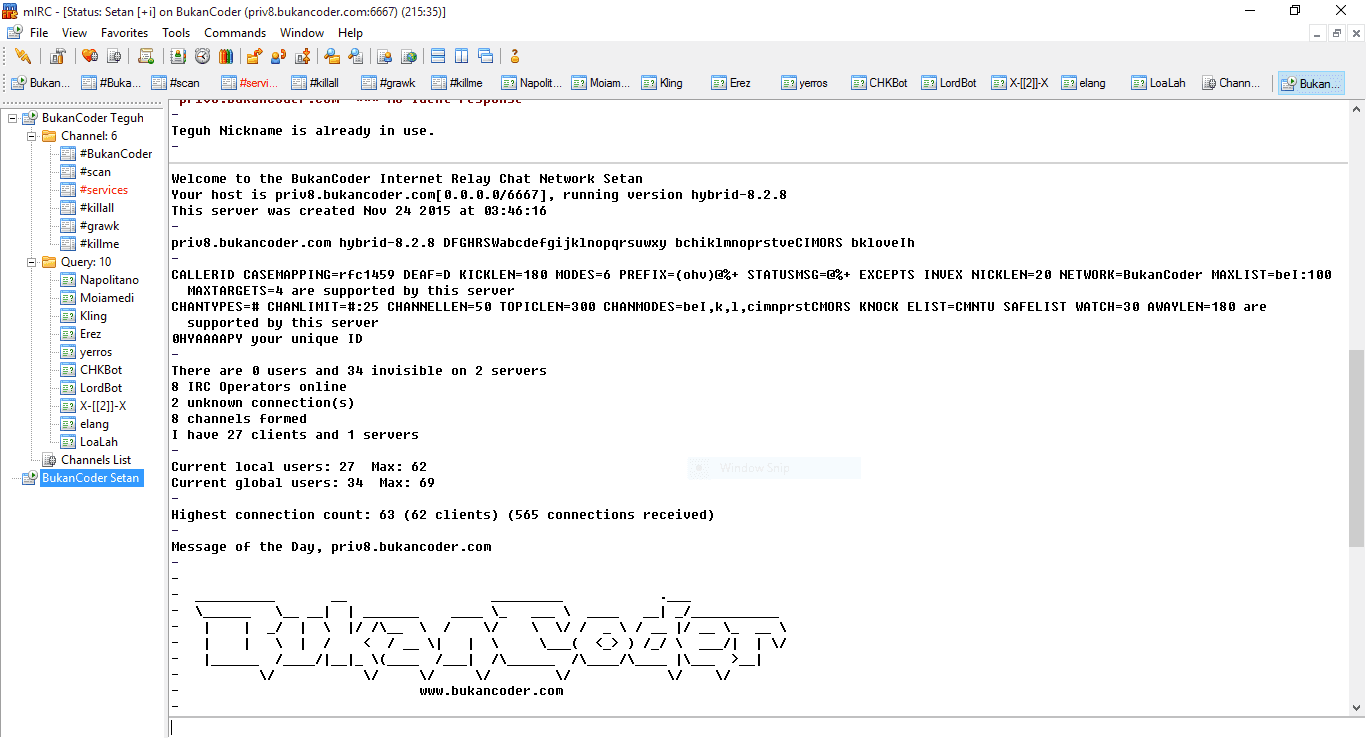
Task: Collapse the Channel: 6 folder in the tree
Action: coord(31,136)
